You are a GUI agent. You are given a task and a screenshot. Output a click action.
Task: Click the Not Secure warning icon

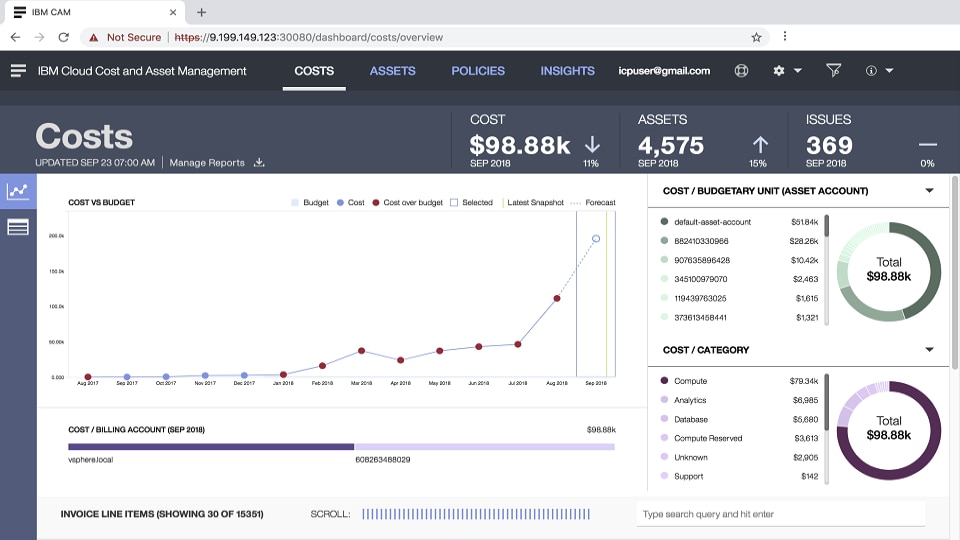(x=93, y=37)
